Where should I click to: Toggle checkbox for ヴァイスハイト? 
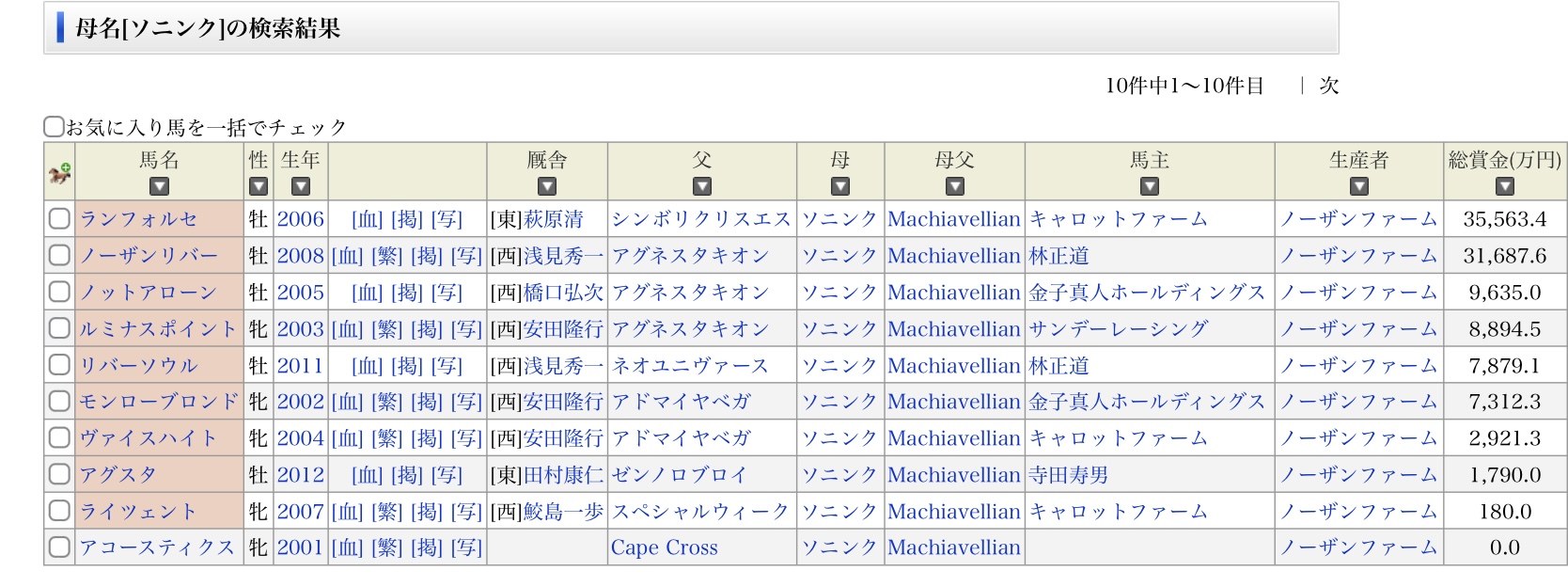59,438
